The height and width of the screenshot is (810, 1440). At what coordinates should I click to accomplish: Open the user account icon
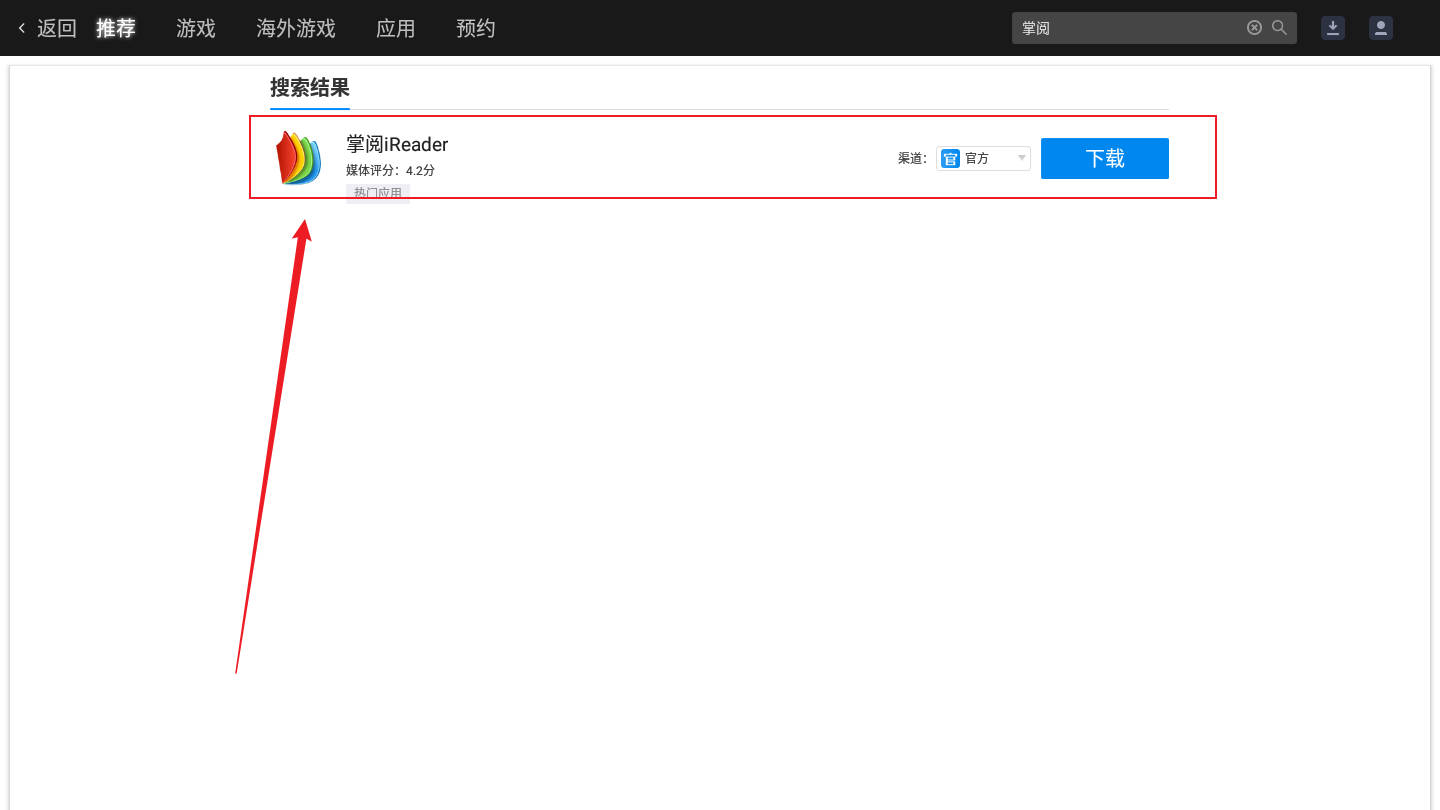1381,28
